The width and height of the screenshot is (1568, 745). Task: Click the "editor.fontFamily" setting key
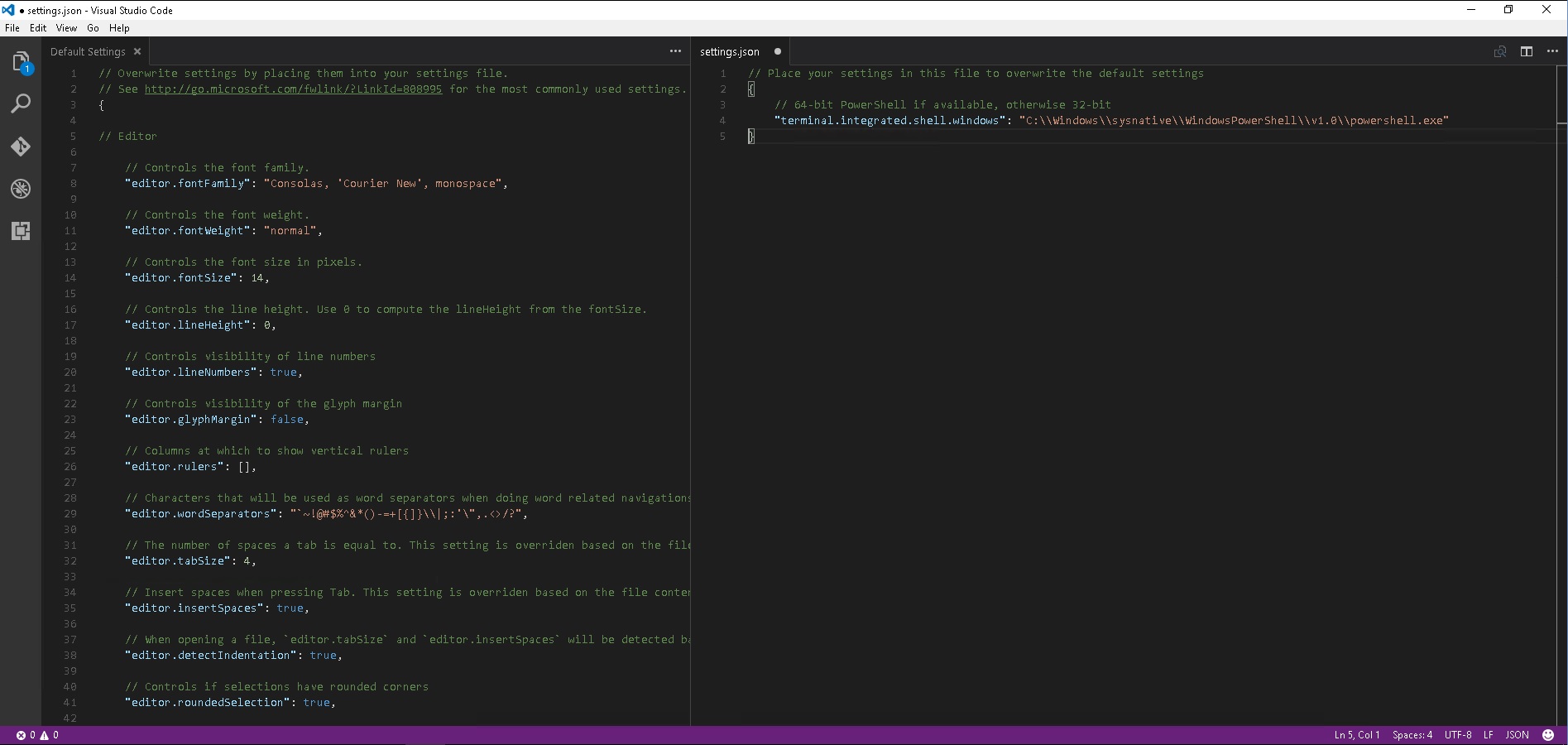tap(186, 183)
